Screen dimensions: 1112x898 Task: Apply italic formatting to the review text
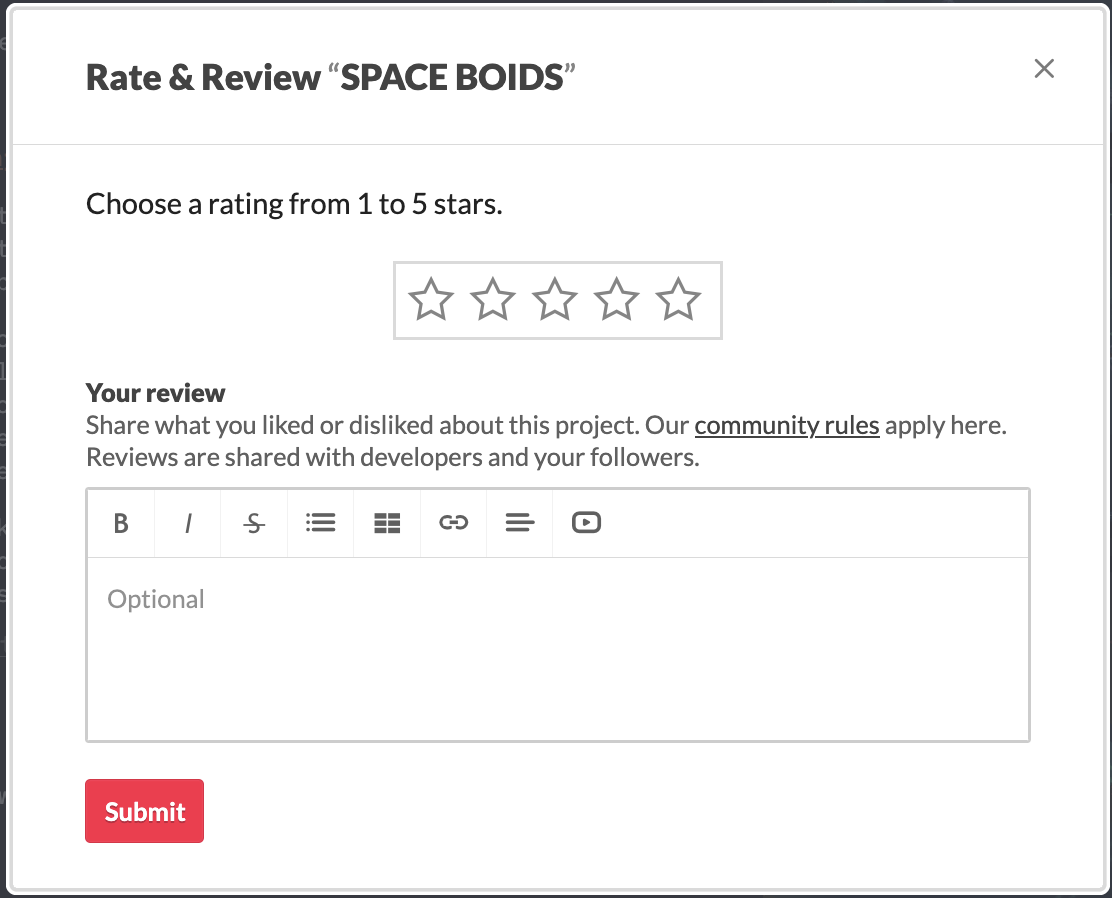(187, 522)
